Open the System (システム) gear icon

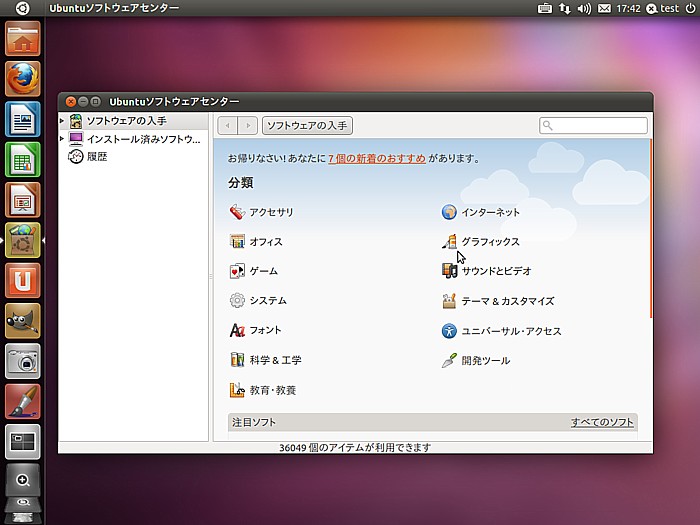point(237,300)
